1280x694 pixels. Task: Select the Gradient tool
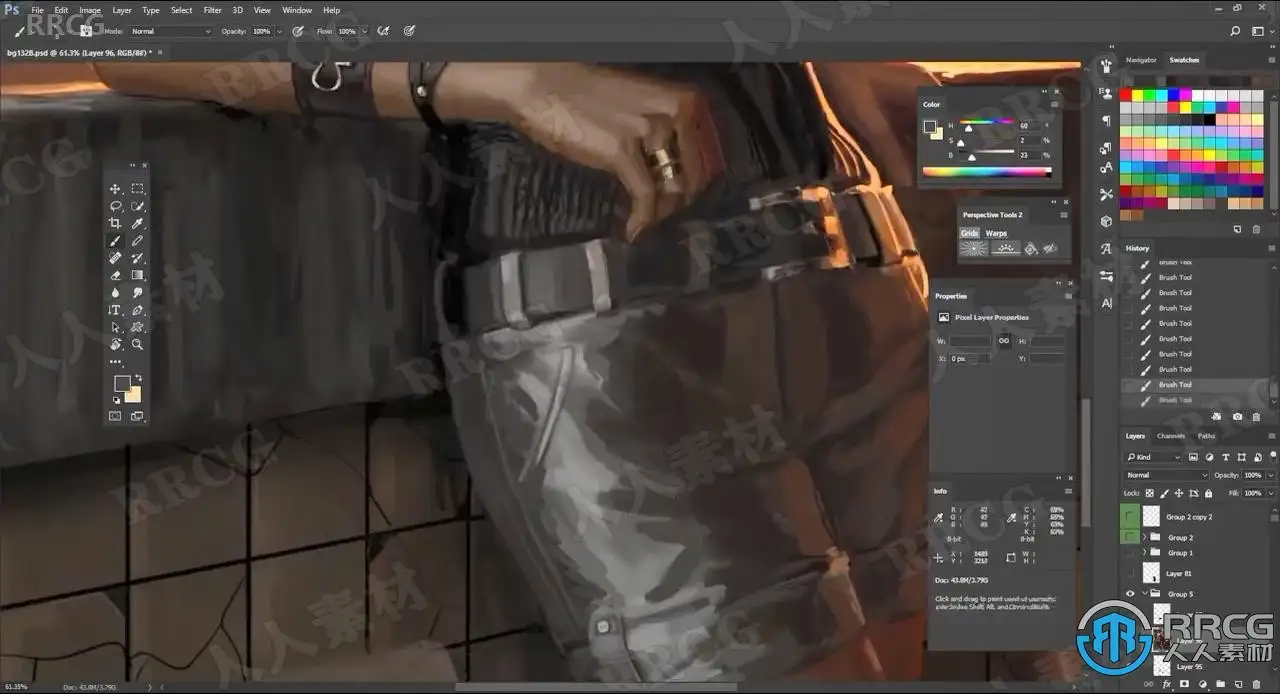[137, 275]
